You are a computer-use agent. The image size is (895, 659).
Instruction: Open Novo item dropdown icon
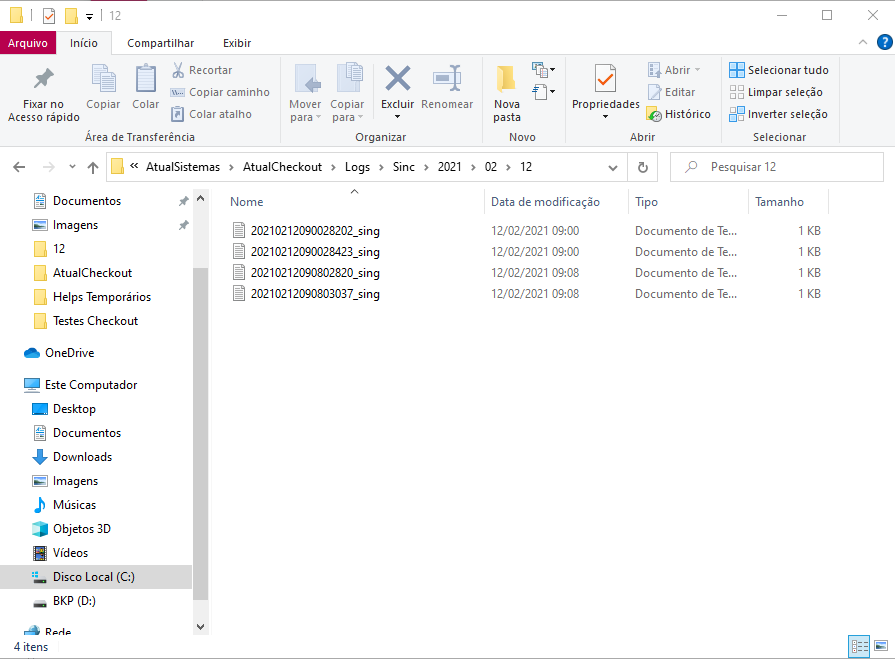(543, 70)
